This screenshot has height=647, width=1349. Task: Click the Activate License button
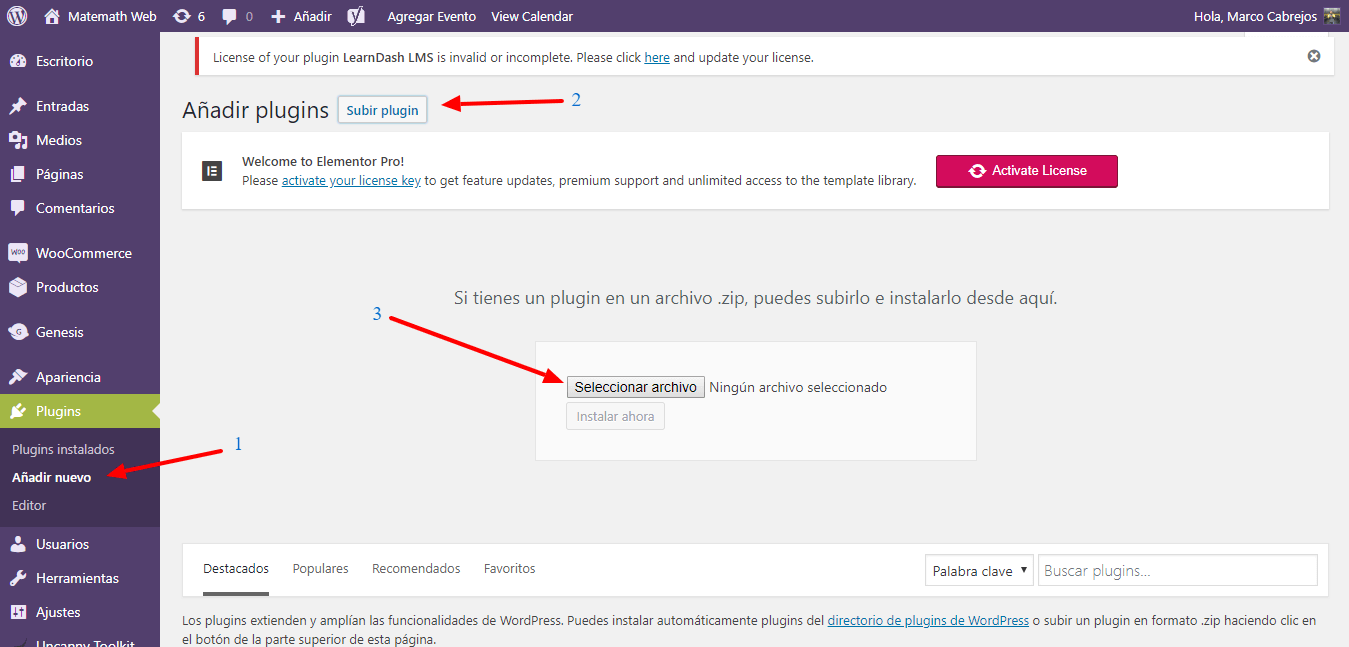click(x=1026, y=171)
